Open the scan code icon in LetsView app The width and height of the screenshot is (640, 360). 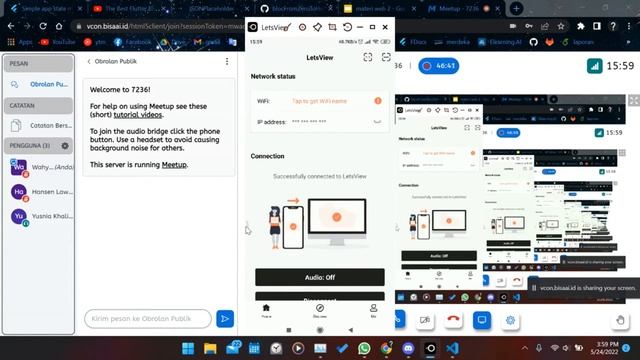pyautogui.click(x=386, y=57)
